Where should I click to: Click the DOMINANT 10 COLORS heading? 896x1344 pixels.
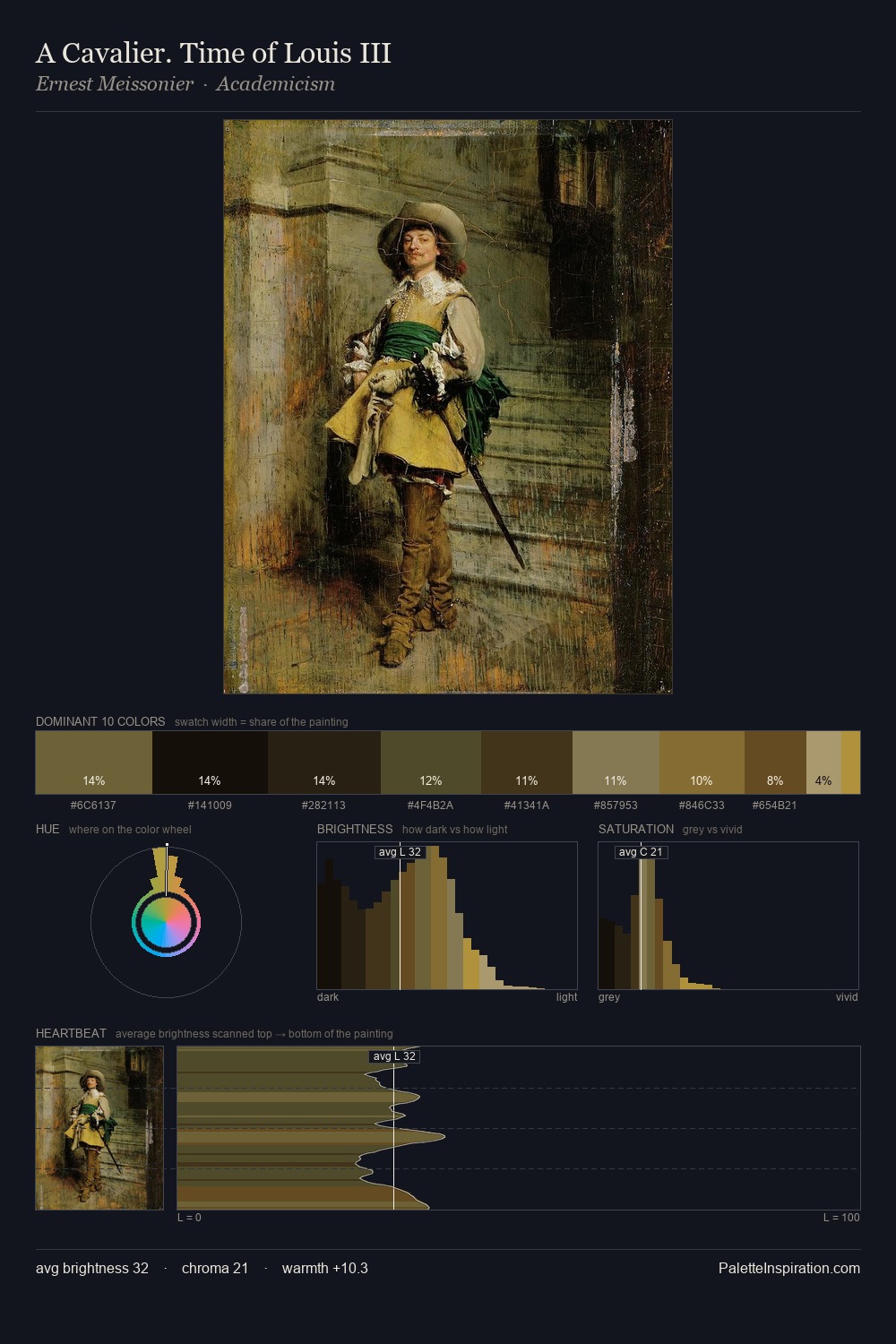pos(100,721)
